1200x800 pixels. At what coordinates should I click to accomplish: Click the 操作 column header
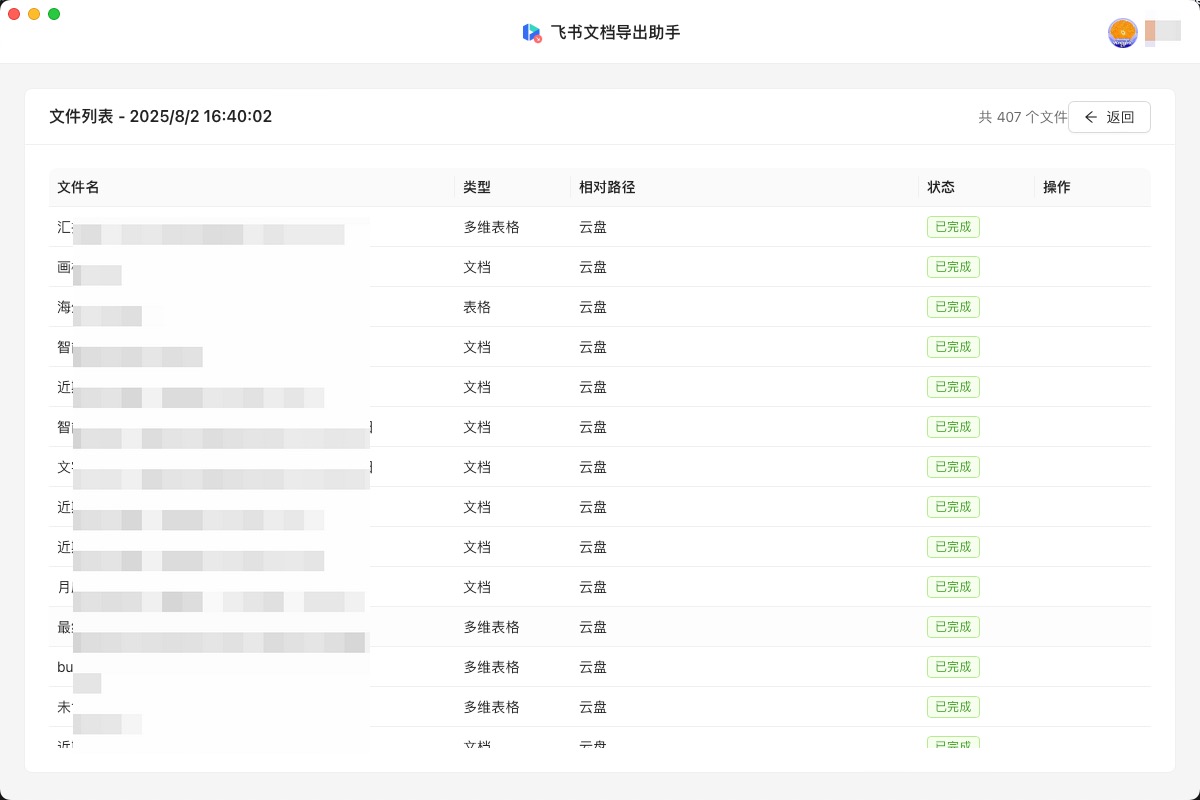click(1057, 187)
